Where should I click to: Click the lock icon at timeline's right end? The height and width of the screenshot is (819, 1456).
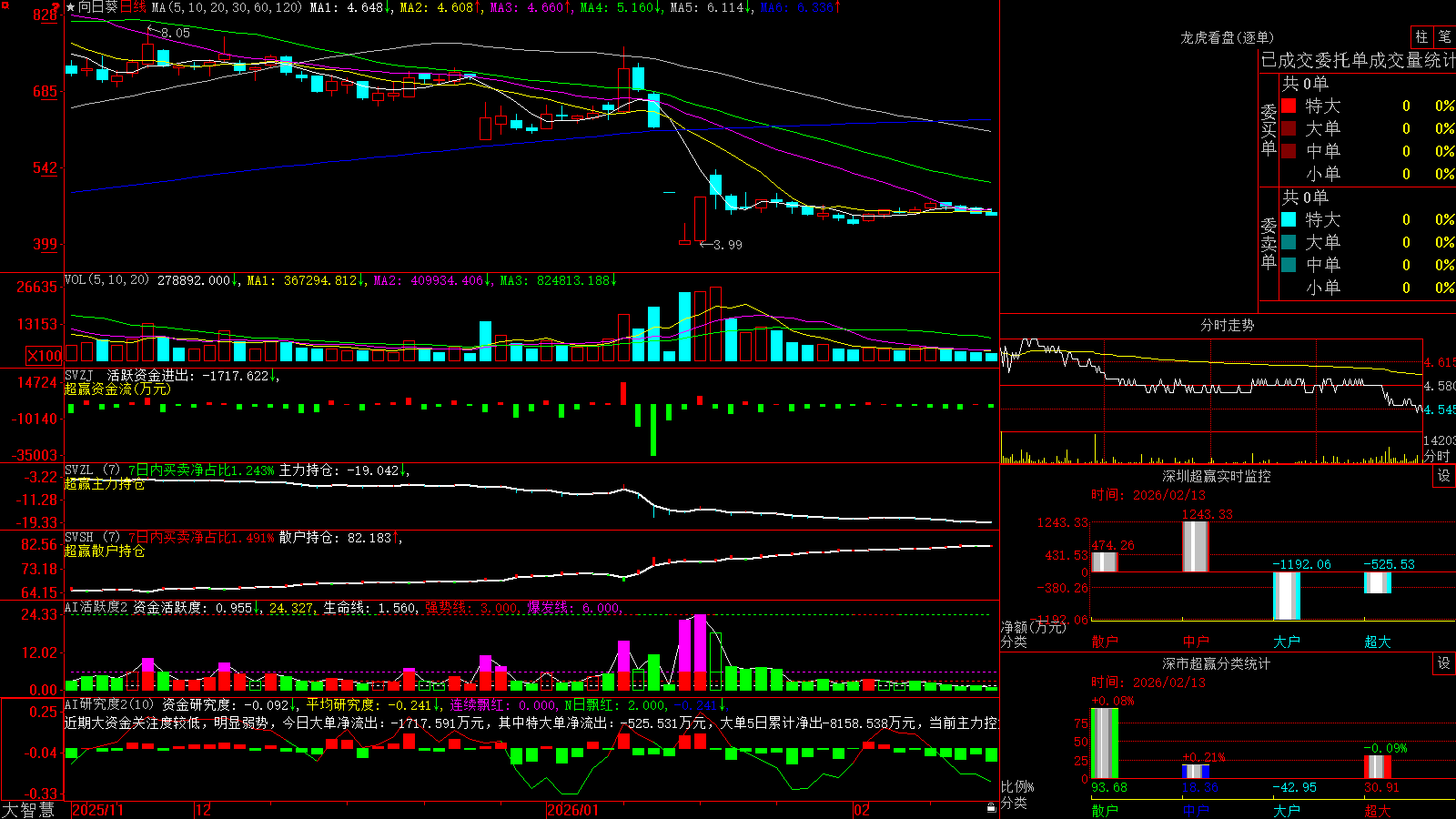pyautogui.click(x=992, y=808)
